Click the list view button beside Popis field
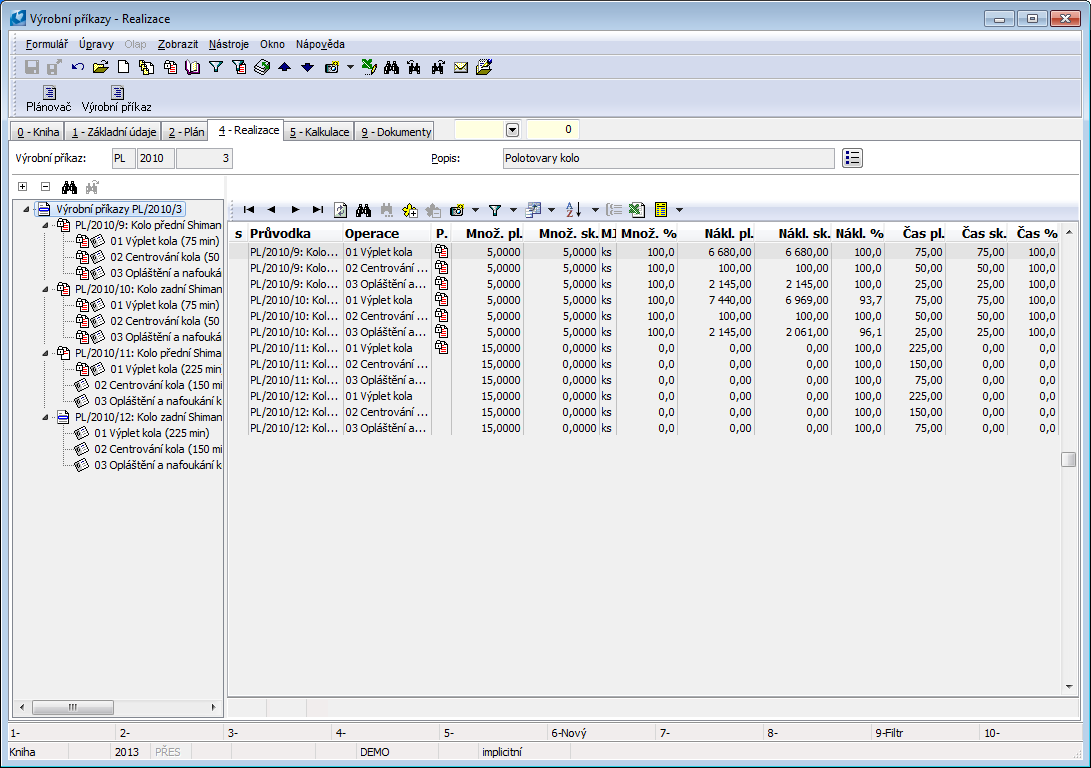The height and width of the screenshot is (768, 1091). point(852,158)
